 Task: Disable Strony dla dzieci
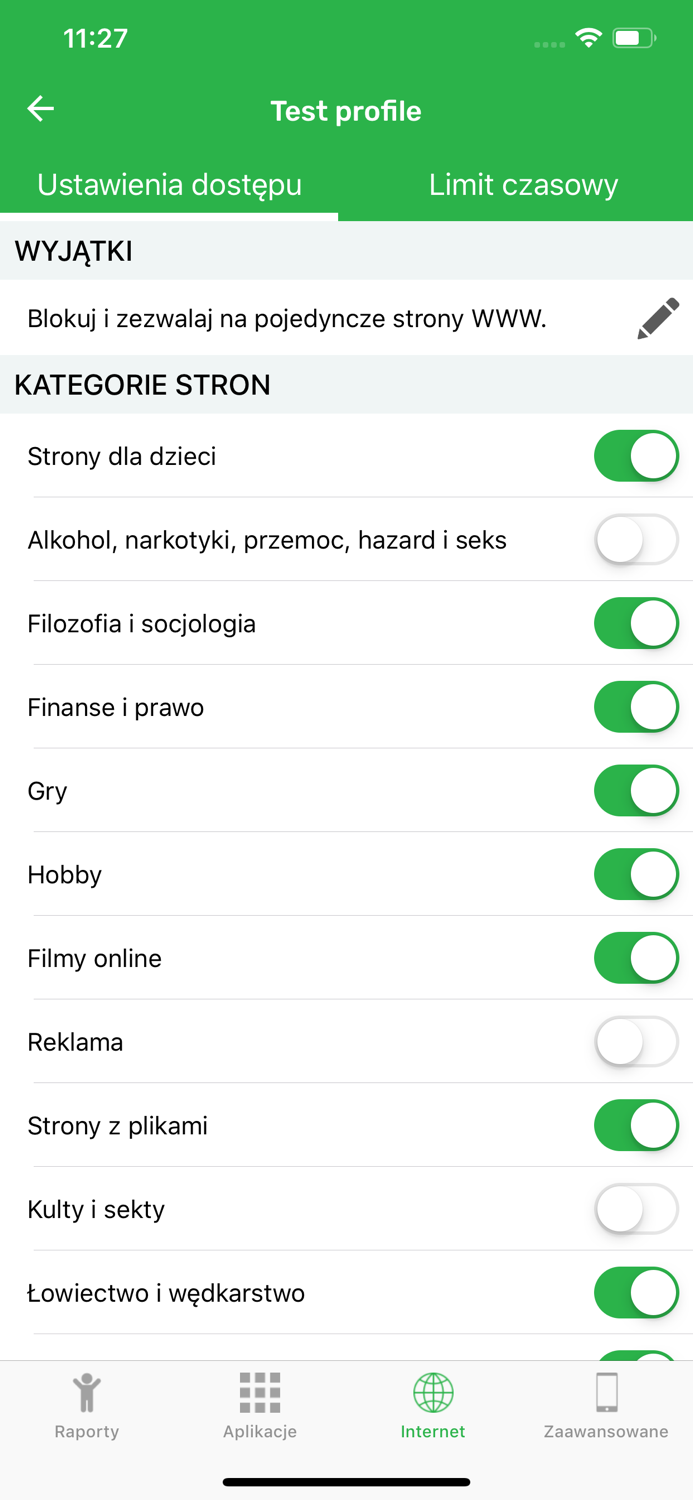point(637,456)
